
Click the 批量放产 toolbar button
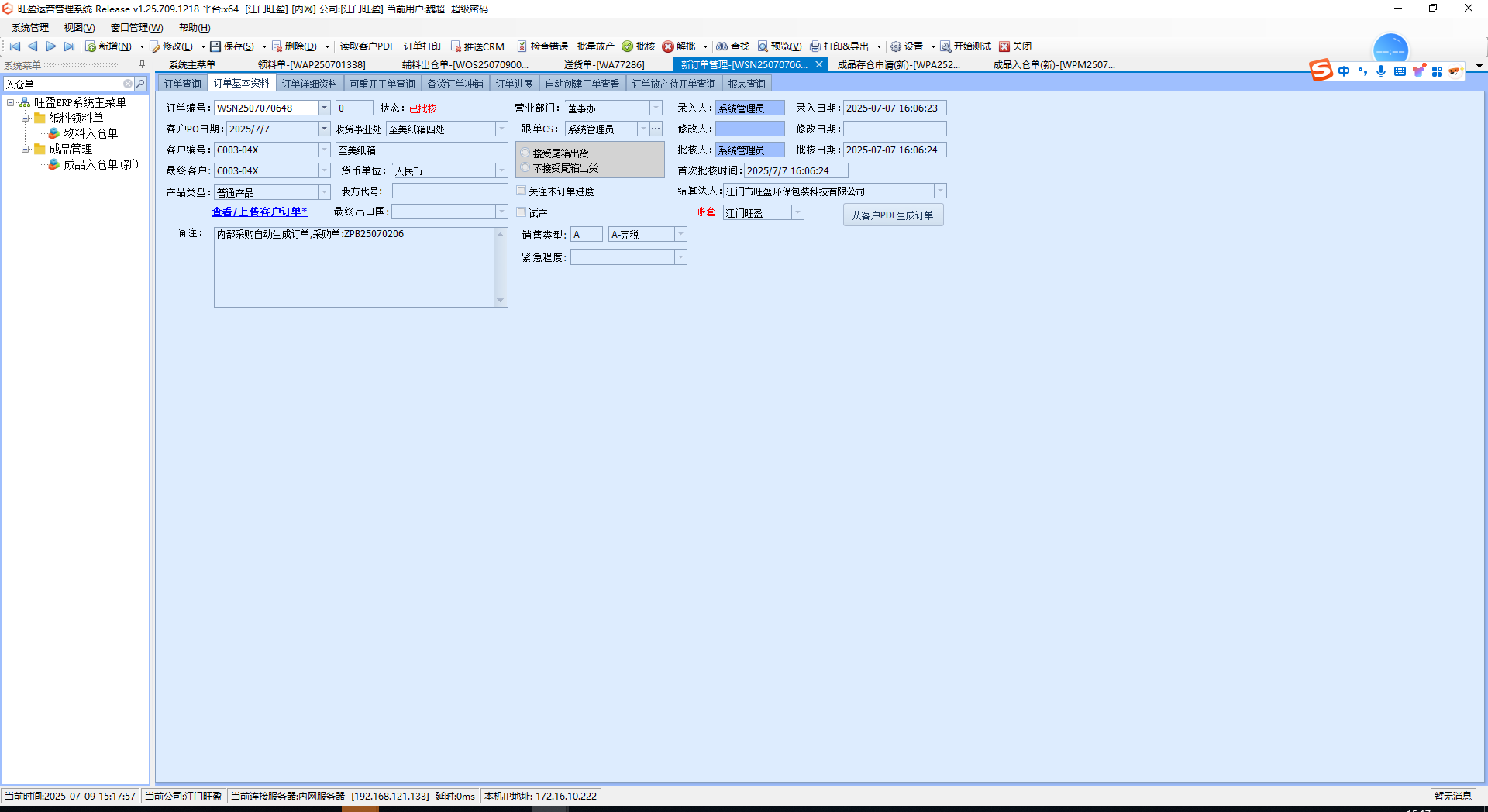coord(596,46)
